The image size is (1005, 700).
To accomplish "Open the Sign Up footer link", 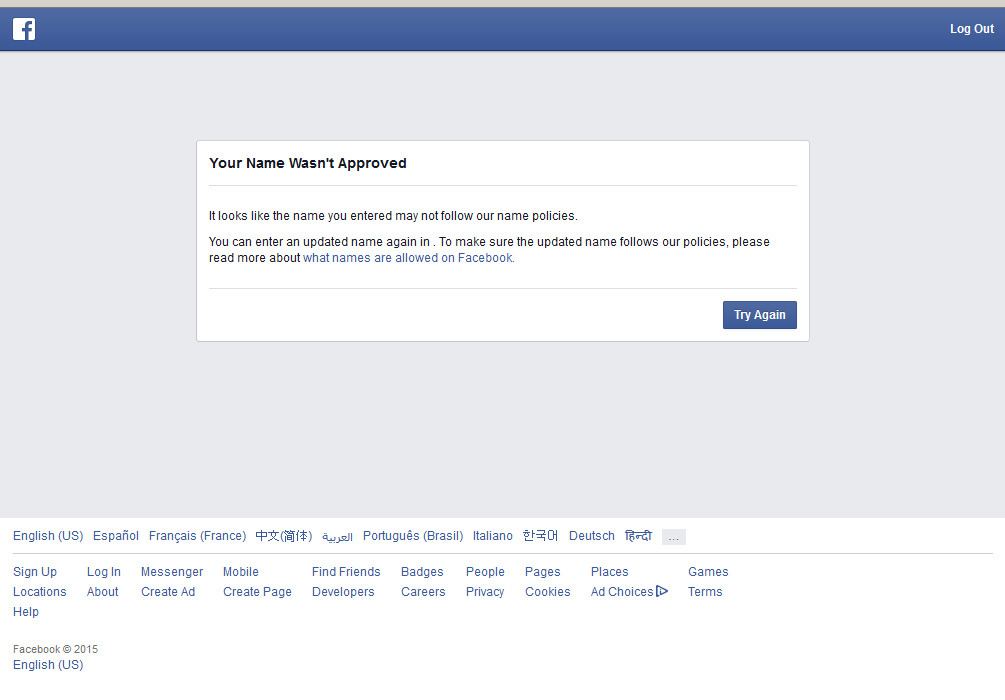I will pos(35,572).
